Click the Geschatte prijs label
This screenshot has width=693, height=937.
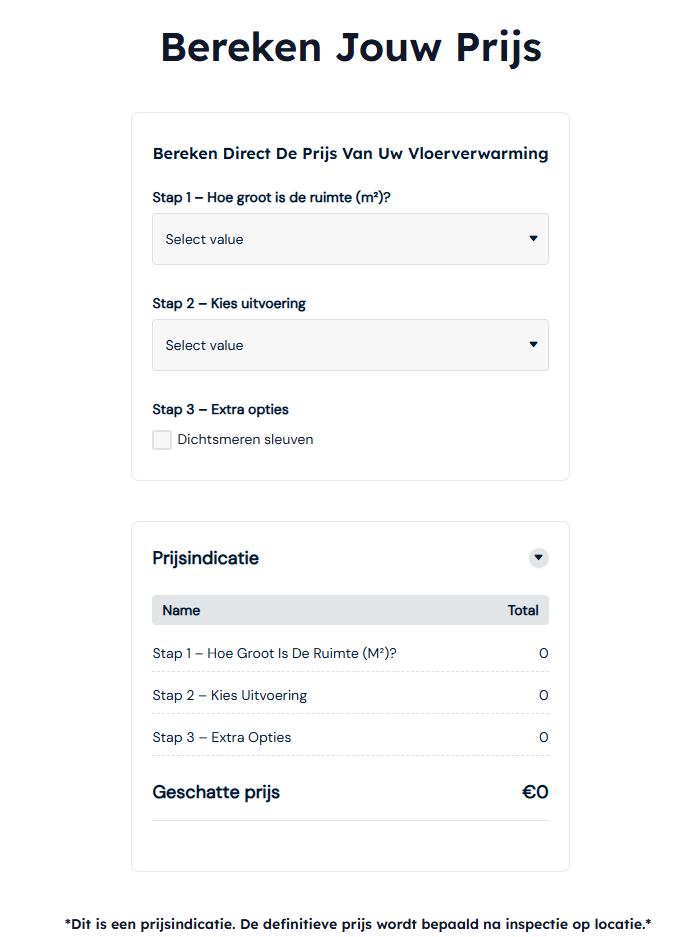pos(216,792)
